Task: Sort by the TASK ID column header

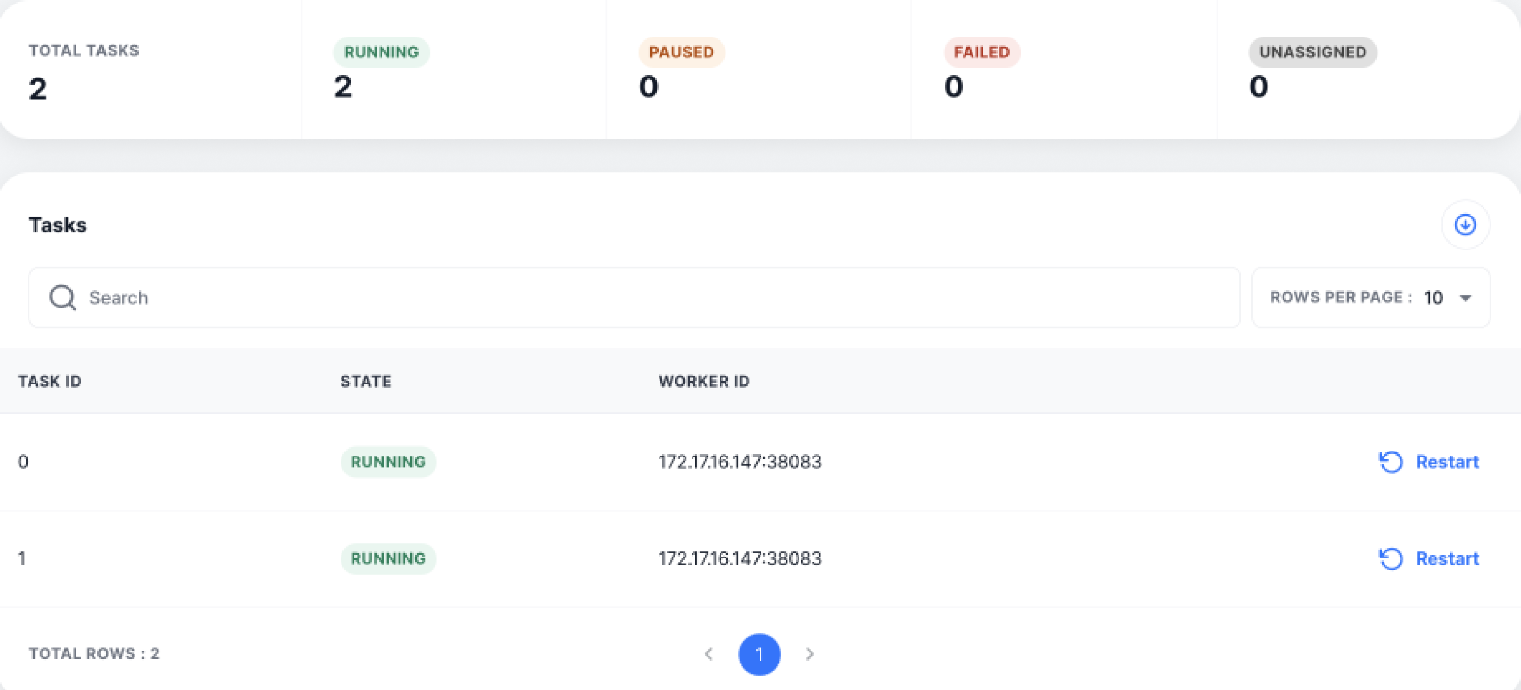Action: pos(49,381)
